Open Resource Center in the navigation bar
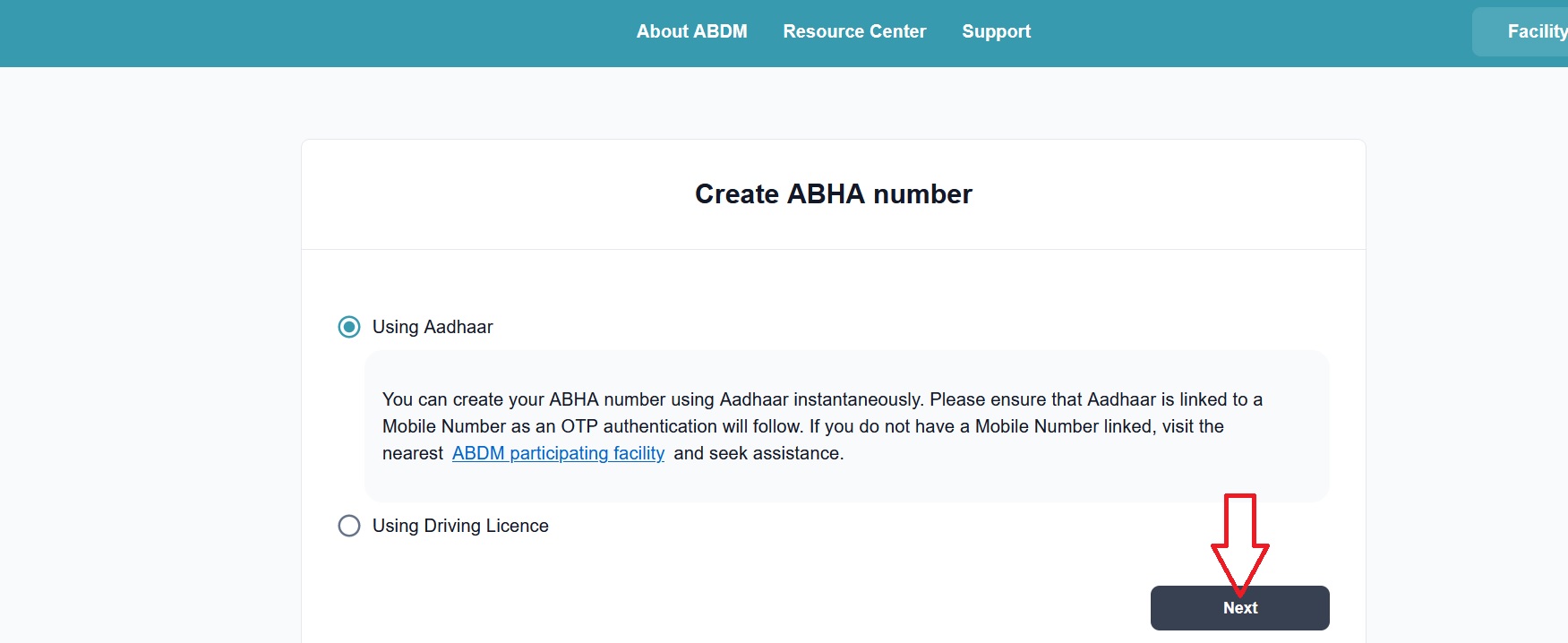This screenshot has height=643, width=1568. tap(854, 31)
